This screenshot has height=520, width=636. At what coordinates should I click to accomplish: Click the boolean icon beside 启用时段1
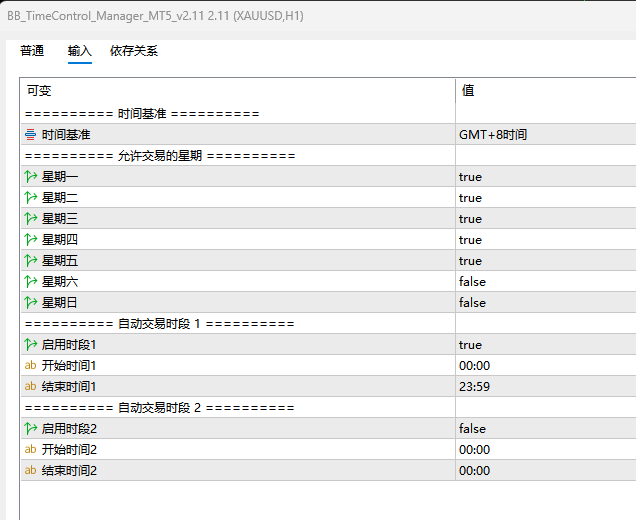click(30, 345)
